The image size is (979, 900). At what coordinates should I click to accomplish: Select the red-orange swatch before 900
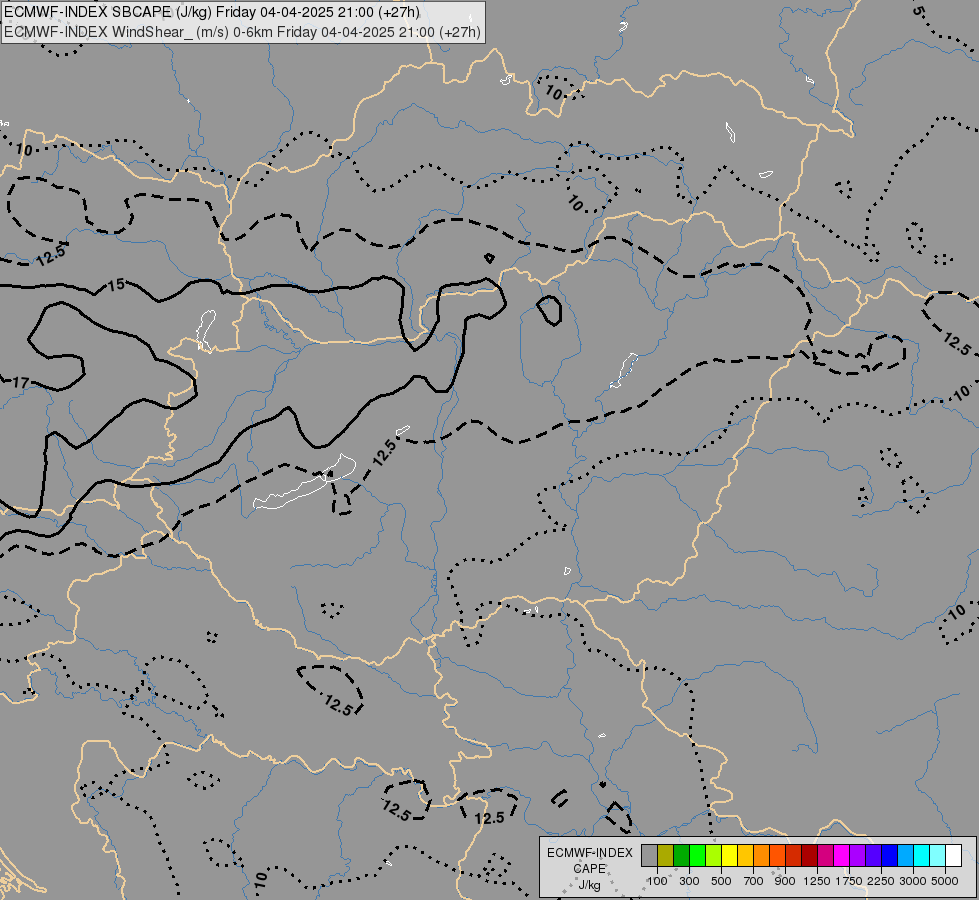click(777, 856)
